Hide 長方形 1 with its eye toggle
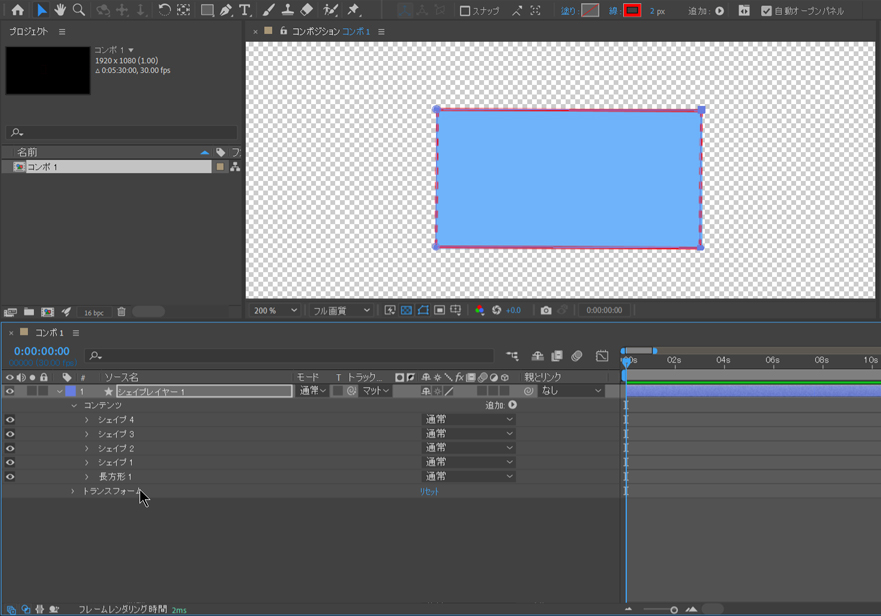 point(10,477)
